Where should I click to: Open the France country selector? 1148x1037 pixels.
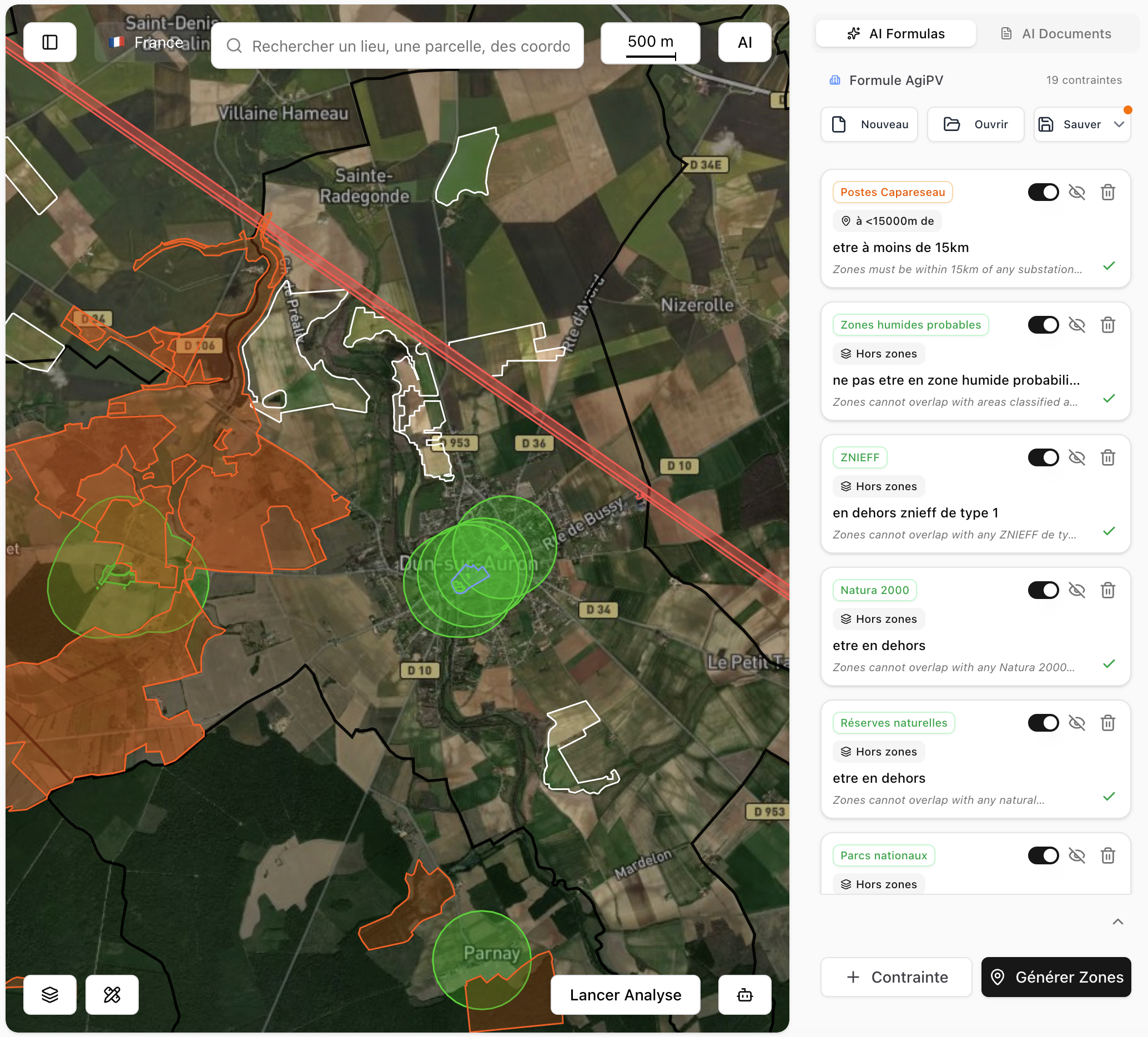[x=147, y=42]
